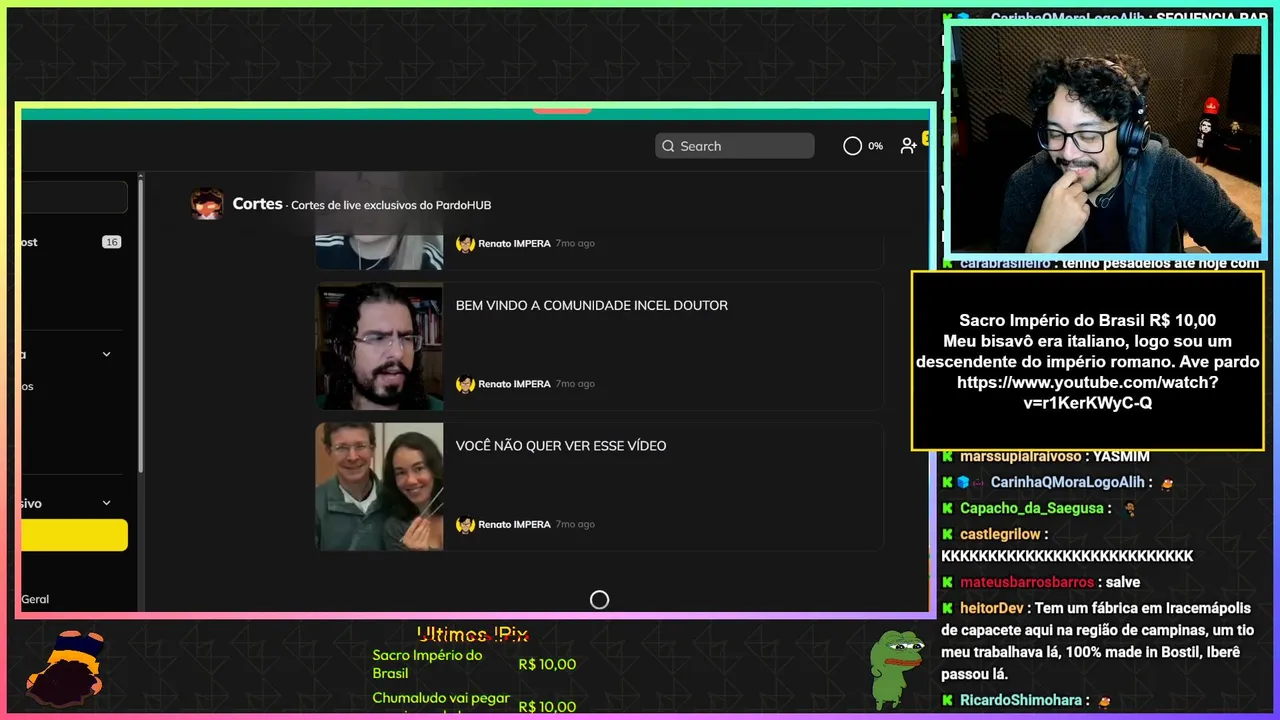Click the author avatar on INCEL DOUTOR post
This screenshot has width=1280, height=720.
[465, 384]
